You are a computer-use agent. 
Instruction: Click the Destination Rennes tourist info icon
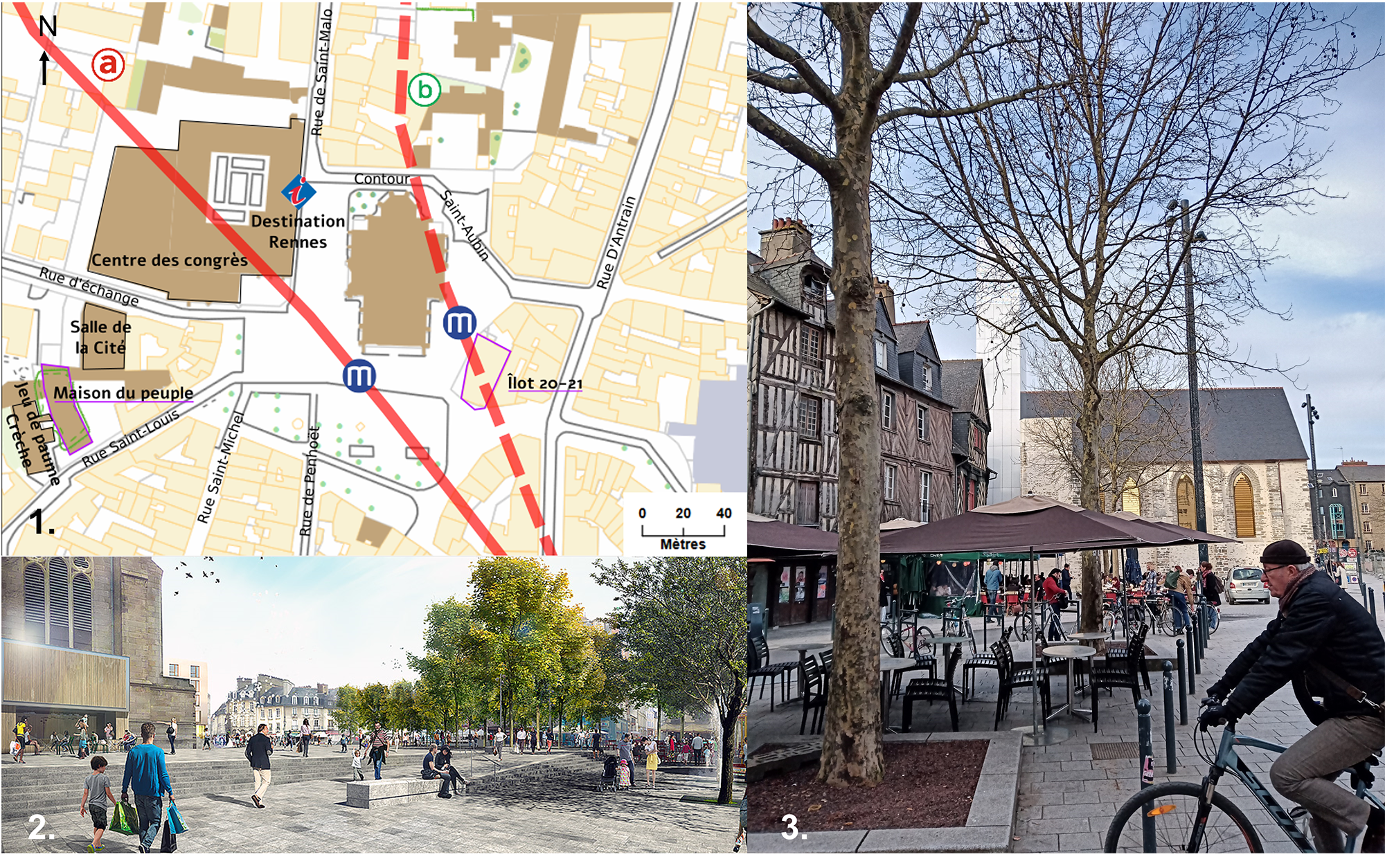point(299,192)
